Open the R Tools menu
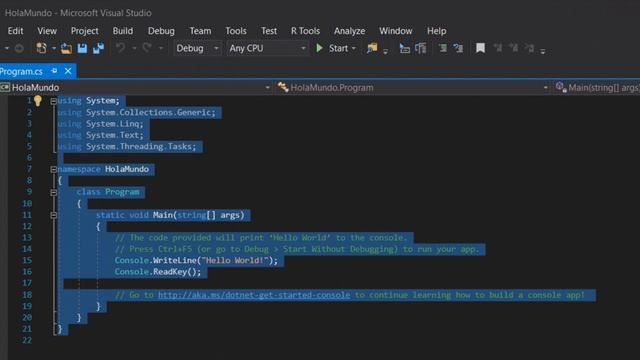640x360 pixels. pos(305,31)
